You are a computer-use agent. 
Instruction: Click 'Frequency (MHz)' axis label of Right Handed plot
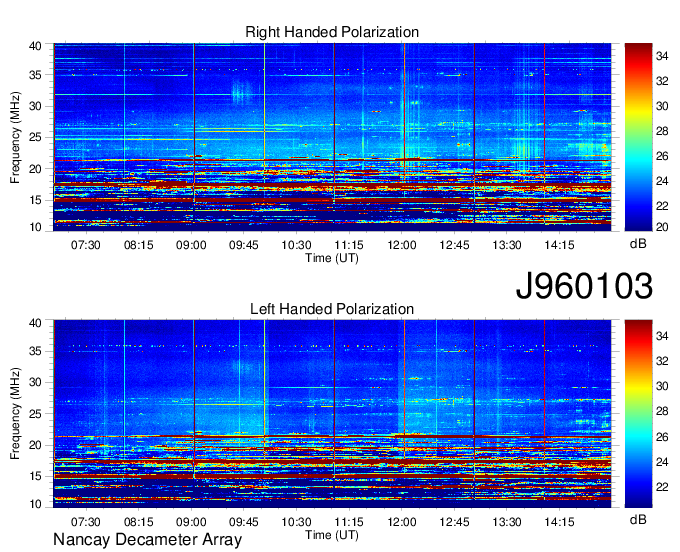click(15, 137)
